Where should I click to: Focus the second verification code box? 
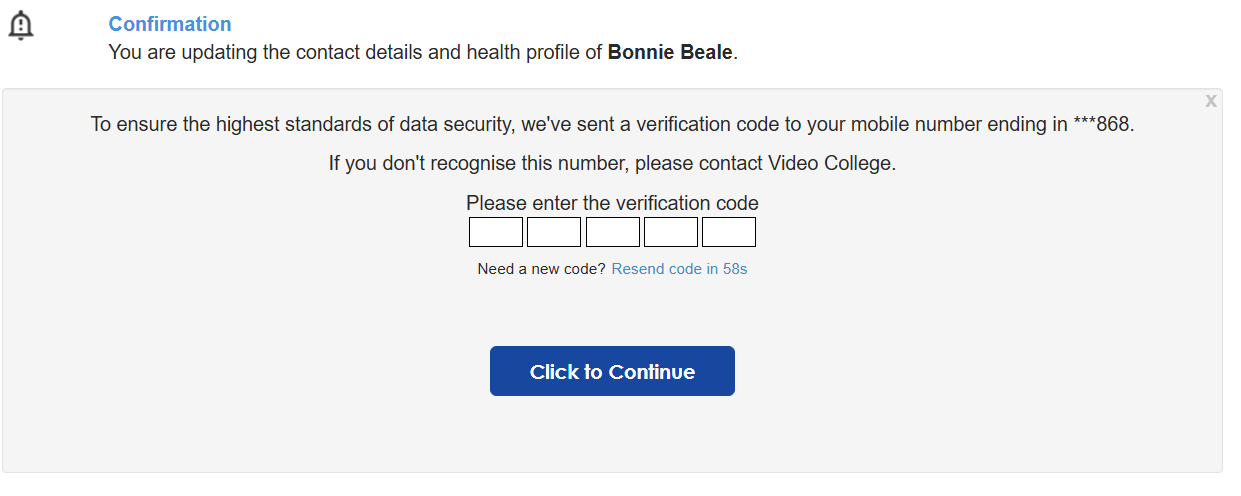click(x=554, y=232)
